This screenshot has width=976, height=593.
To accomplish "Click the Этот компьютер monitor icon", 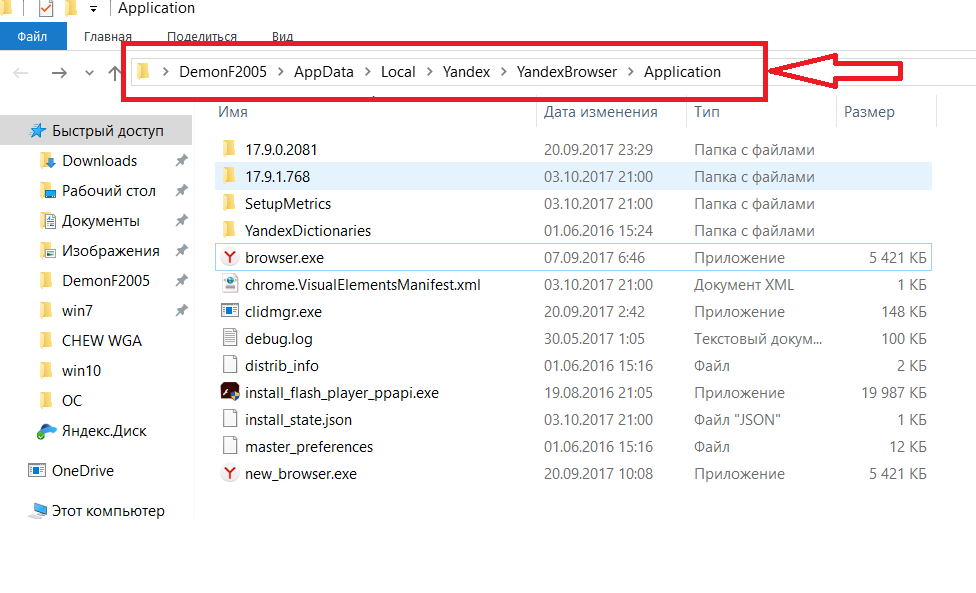I will [x=37, y=511].
